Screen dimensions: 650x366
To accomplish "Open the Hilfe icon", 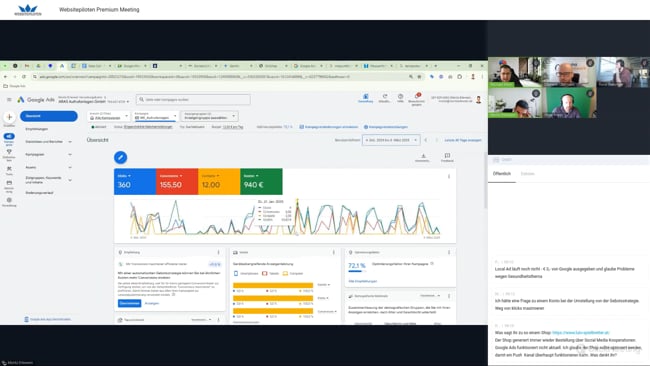I will (x=400, y=96).
